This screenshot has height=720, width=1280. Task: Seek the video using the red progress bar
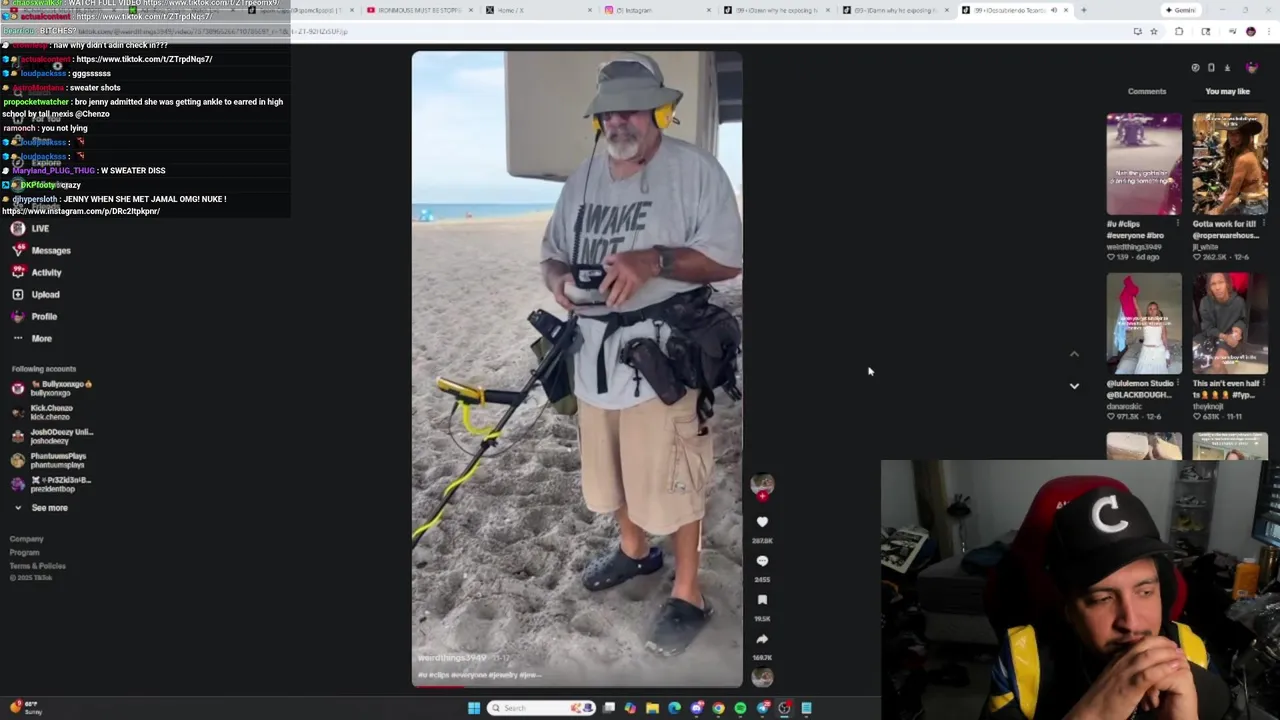click(577, 686)
